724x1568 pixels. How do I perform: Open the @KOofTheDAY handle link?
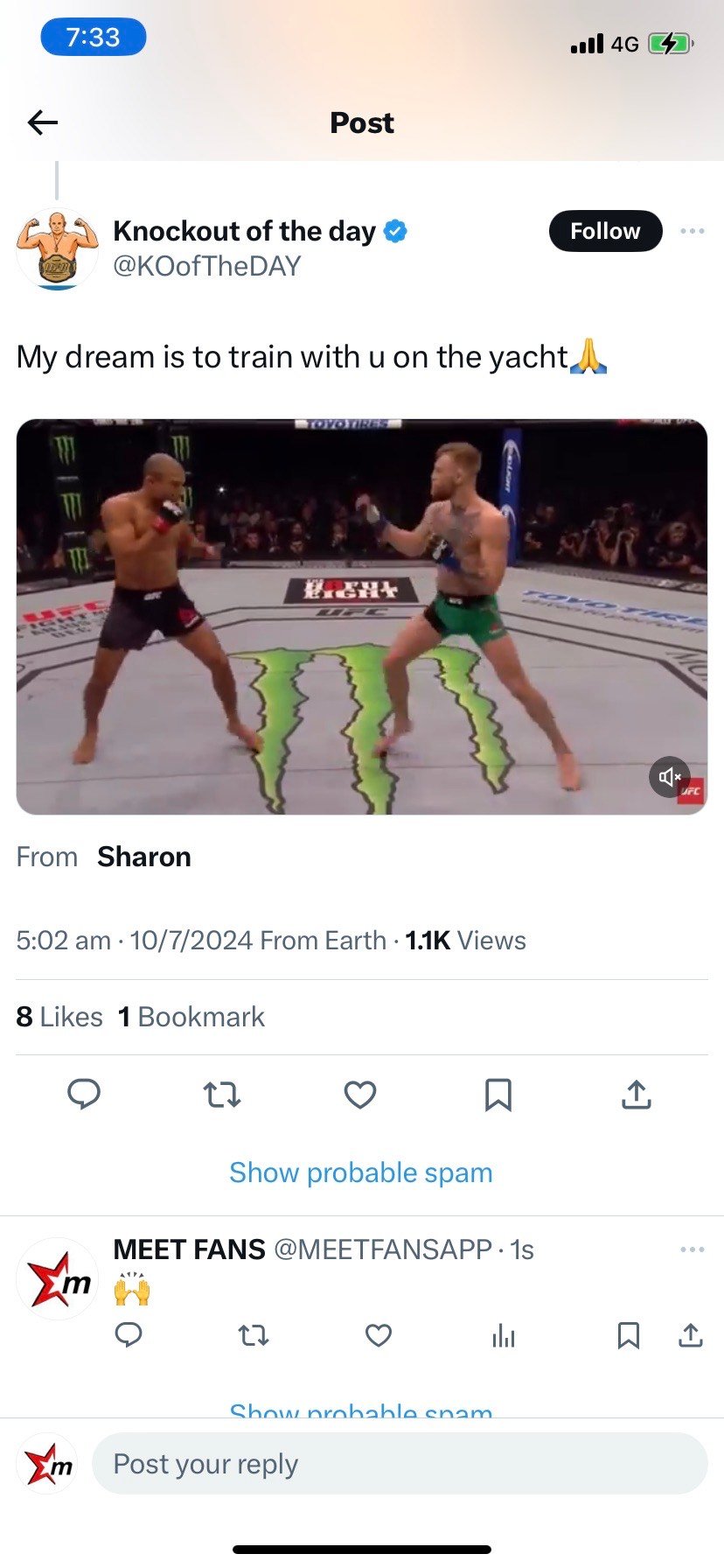pyautogui.click(x=207, y=266)
